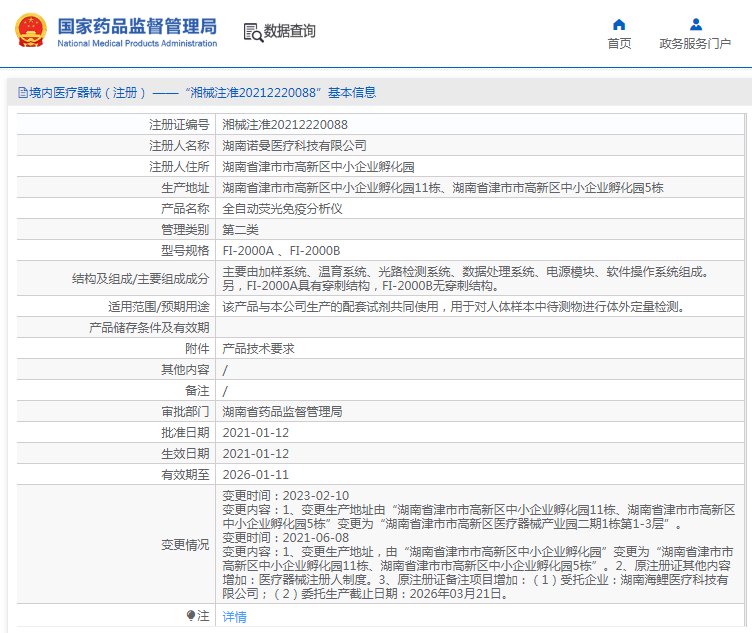Click attachment value 产品技术要求
Viewport: 752px width, 633px height.
[258, 349]
